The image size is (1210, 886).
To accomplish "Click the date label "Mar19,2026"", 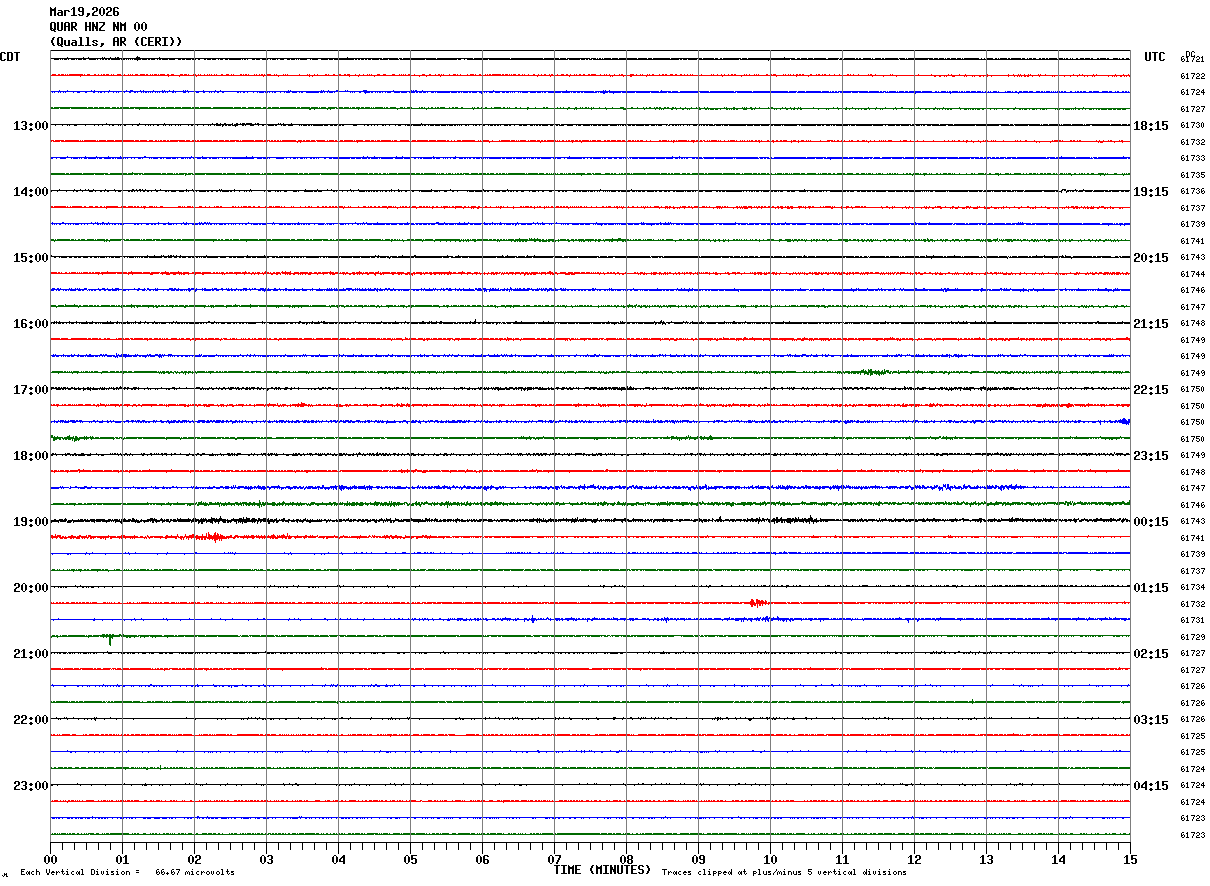I will click(84, 12).
